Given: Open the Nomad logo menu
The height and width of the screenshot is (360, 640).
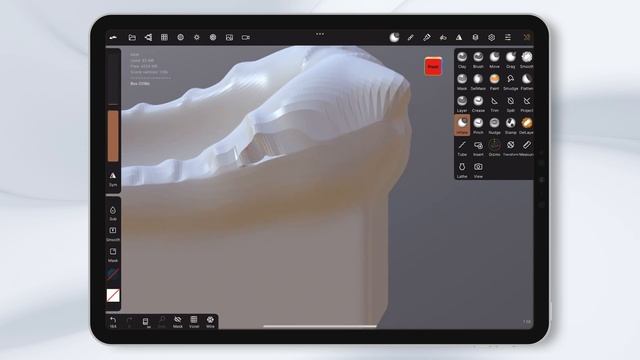Looking at the screenshot, I should 113,37.
